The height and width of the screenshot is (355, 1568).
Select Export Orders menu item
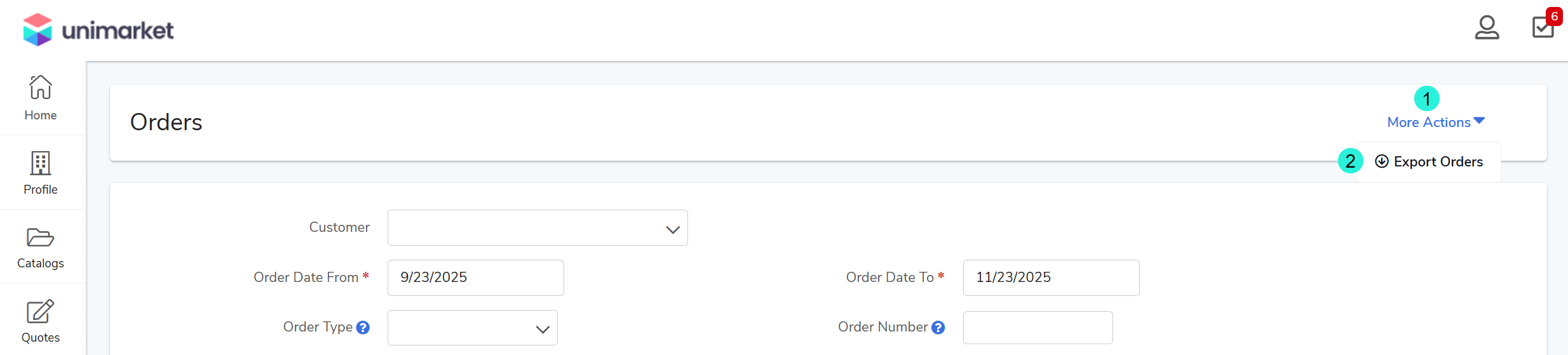[x=1438, y=162]
